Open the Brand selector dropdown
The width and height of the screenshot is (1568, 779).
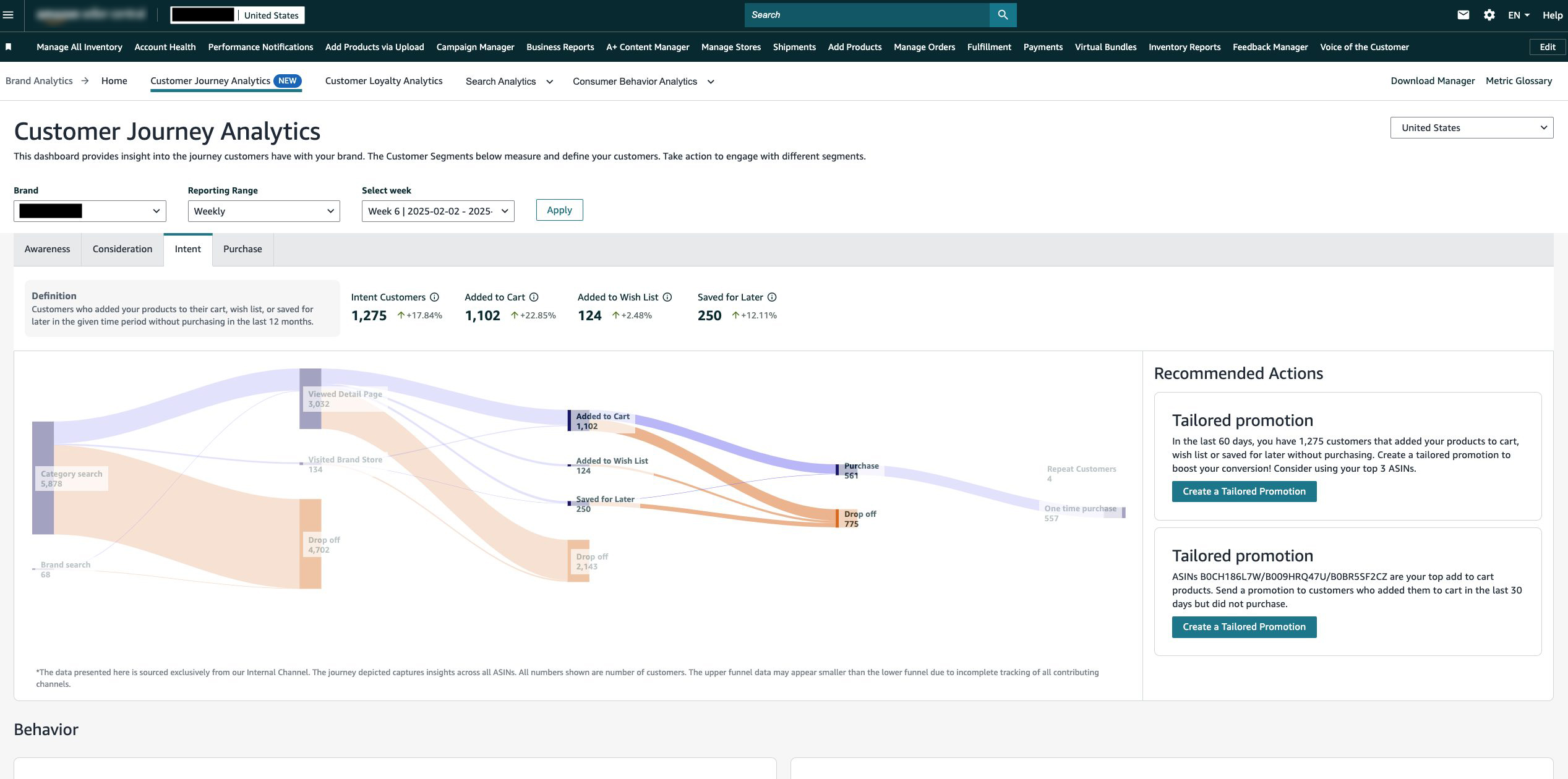click(90, 211)
